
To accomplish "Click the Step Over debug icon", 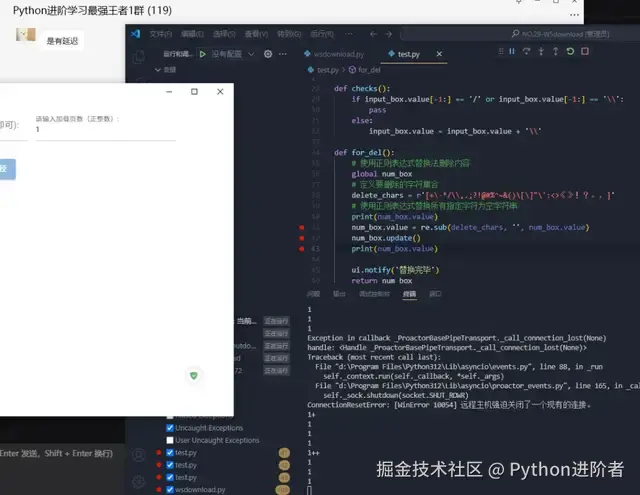I will pyautogui.click(x=527, y=51).
